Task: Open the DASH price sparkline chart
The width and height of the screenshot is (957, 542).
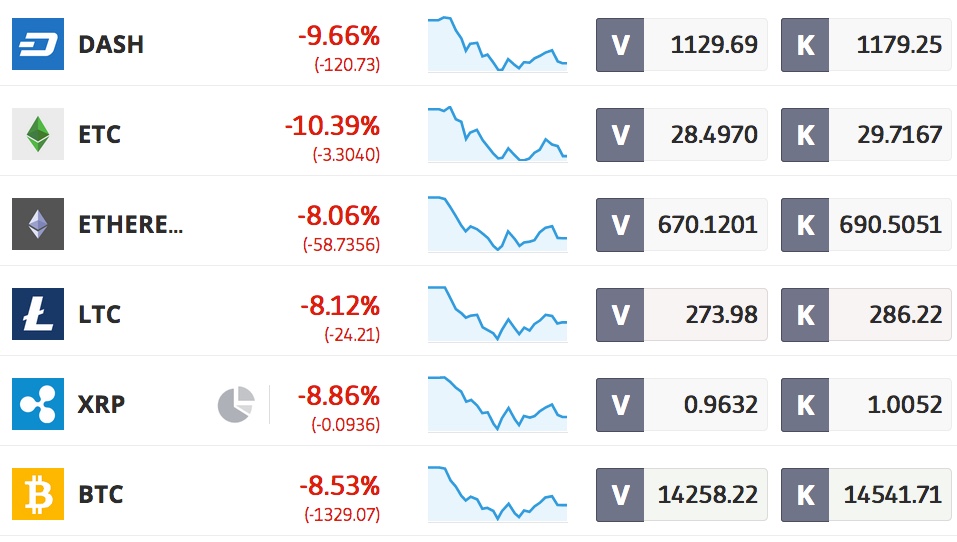Action: pyautogui.click(x=497, y=44)
